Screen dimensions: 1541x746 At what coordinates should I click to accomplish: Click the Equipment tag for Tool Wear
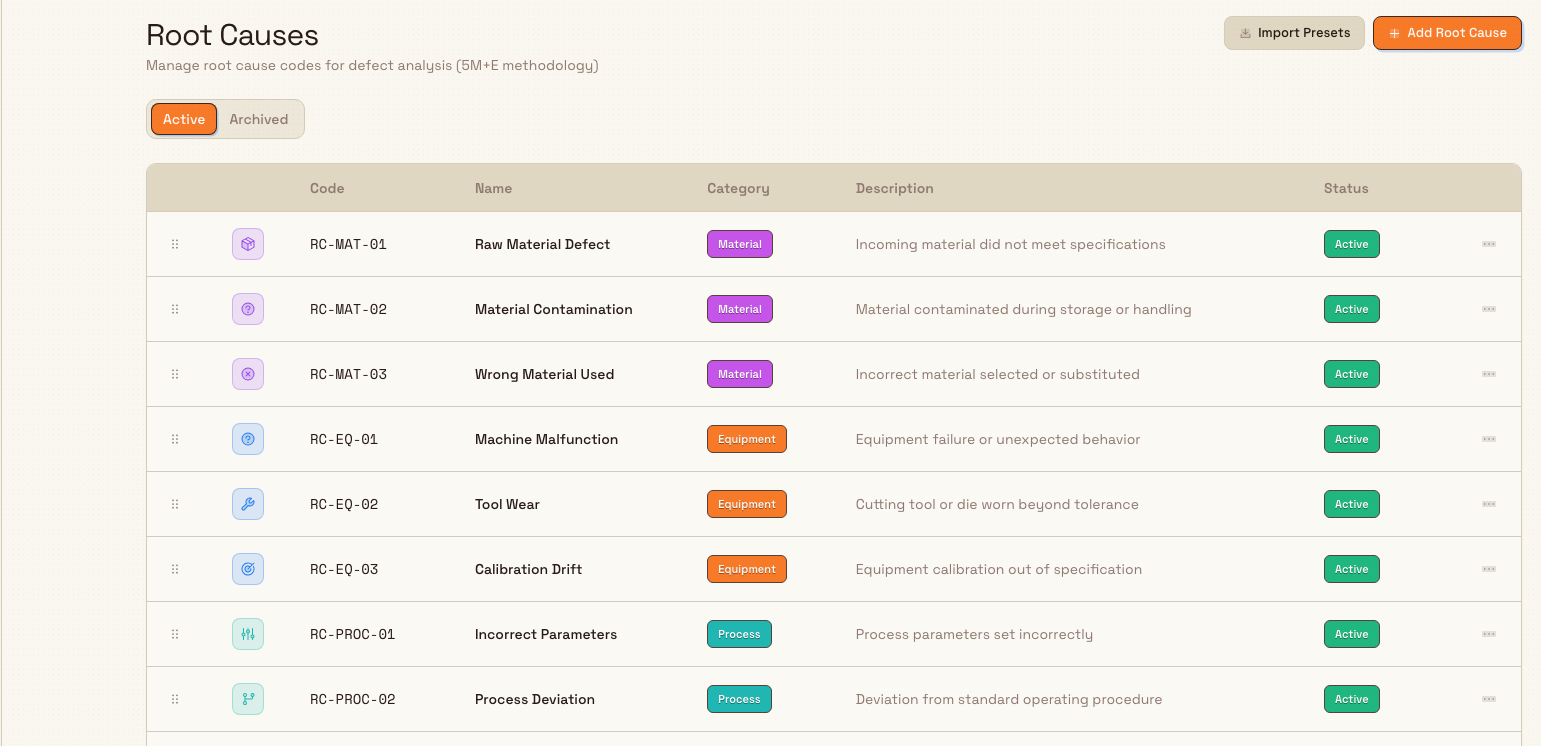tap(747, 504)
